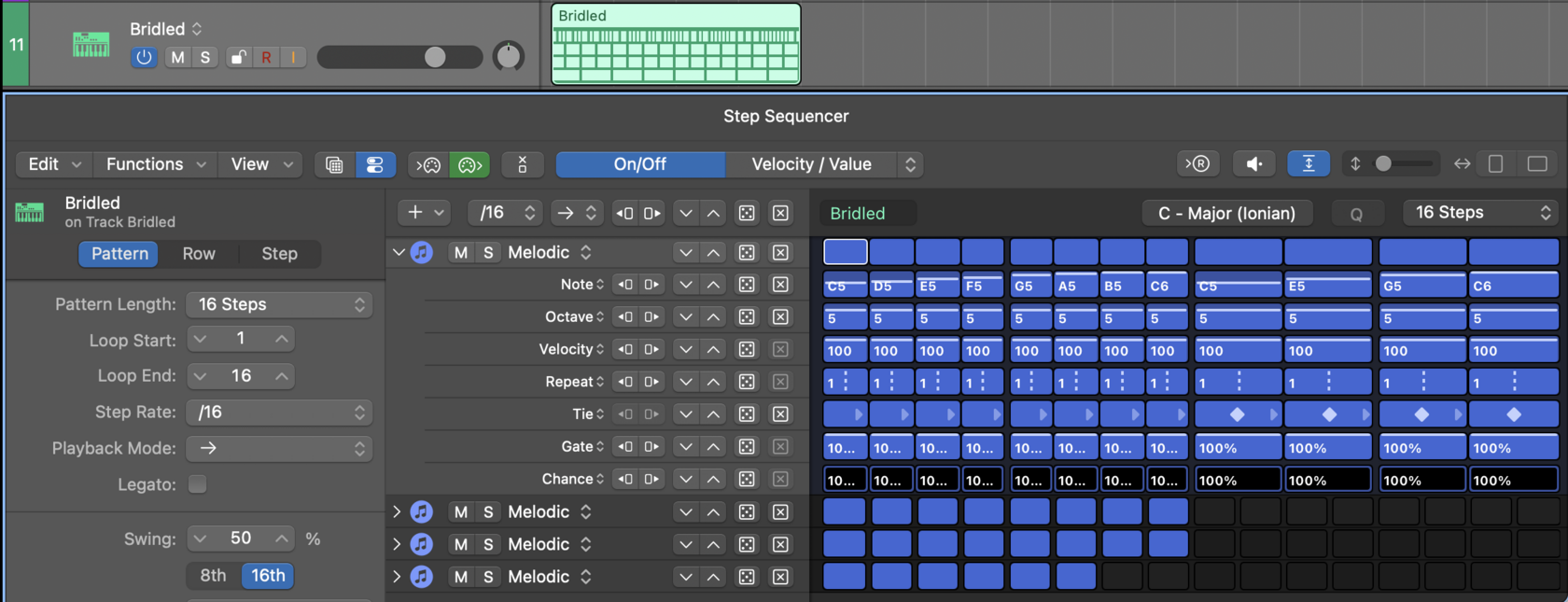The height and width of the screenshot is (602, 1568).
Task: Open the Functions menu
Action: tap(156, 164)
